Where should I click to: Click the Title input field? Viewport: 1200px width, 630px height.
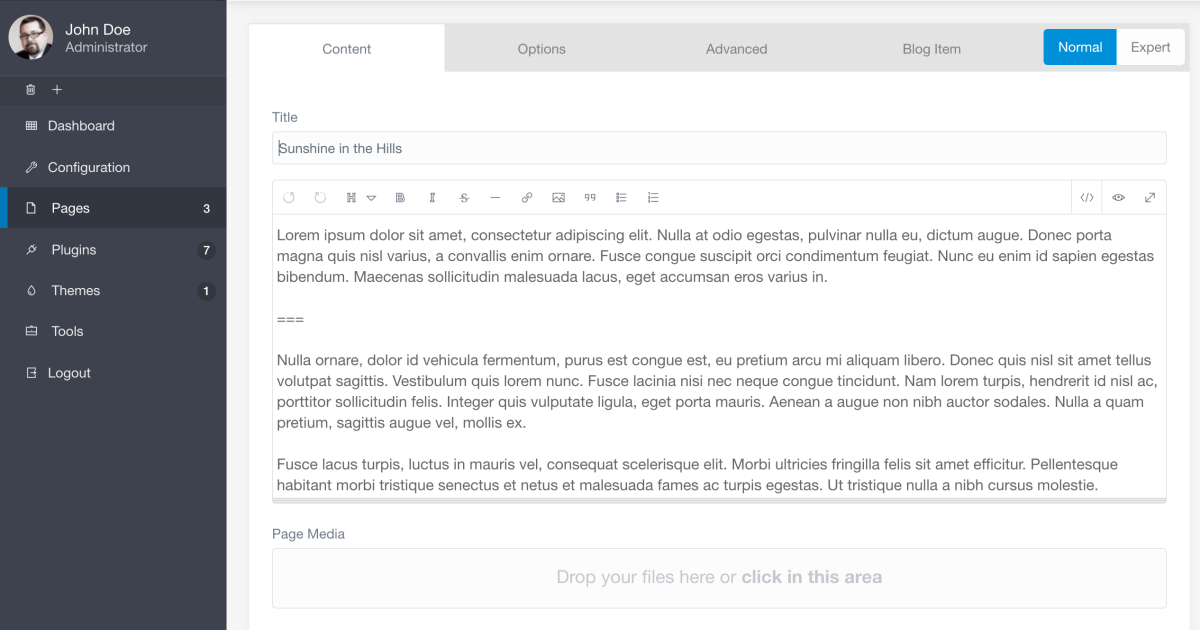[x=718, y=148]
